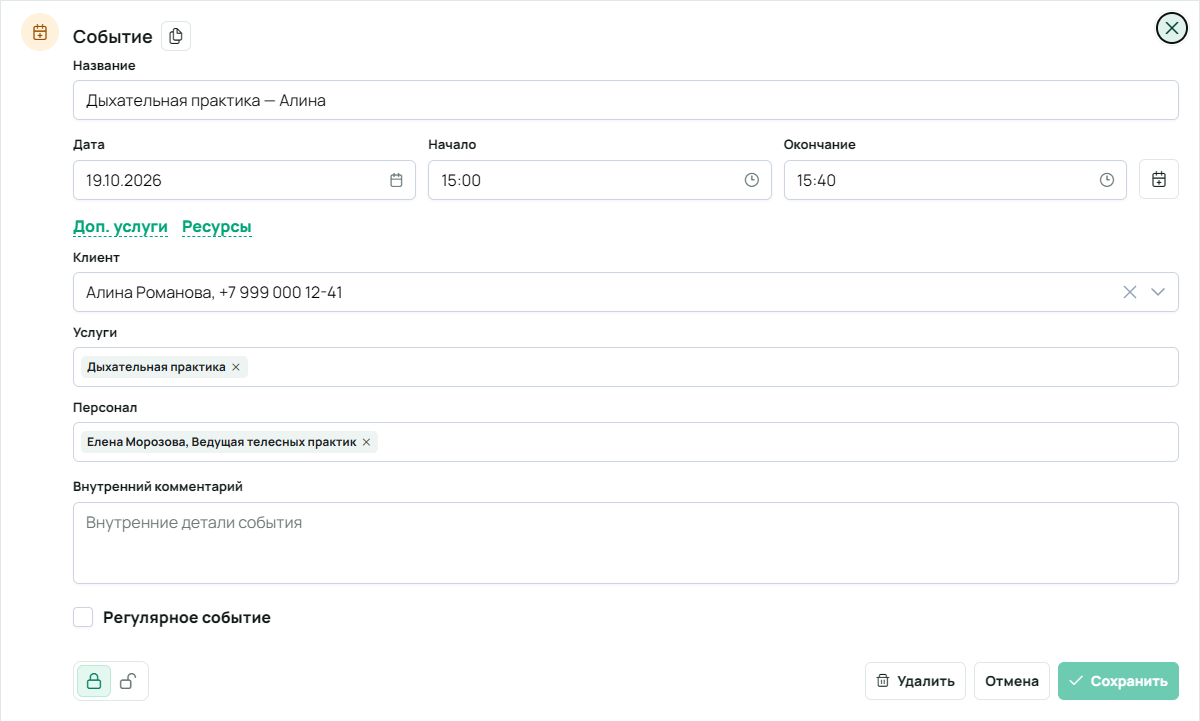The image size is (1200, 721).
Task: Delete the event with Удалить
Action: (915, 681)
